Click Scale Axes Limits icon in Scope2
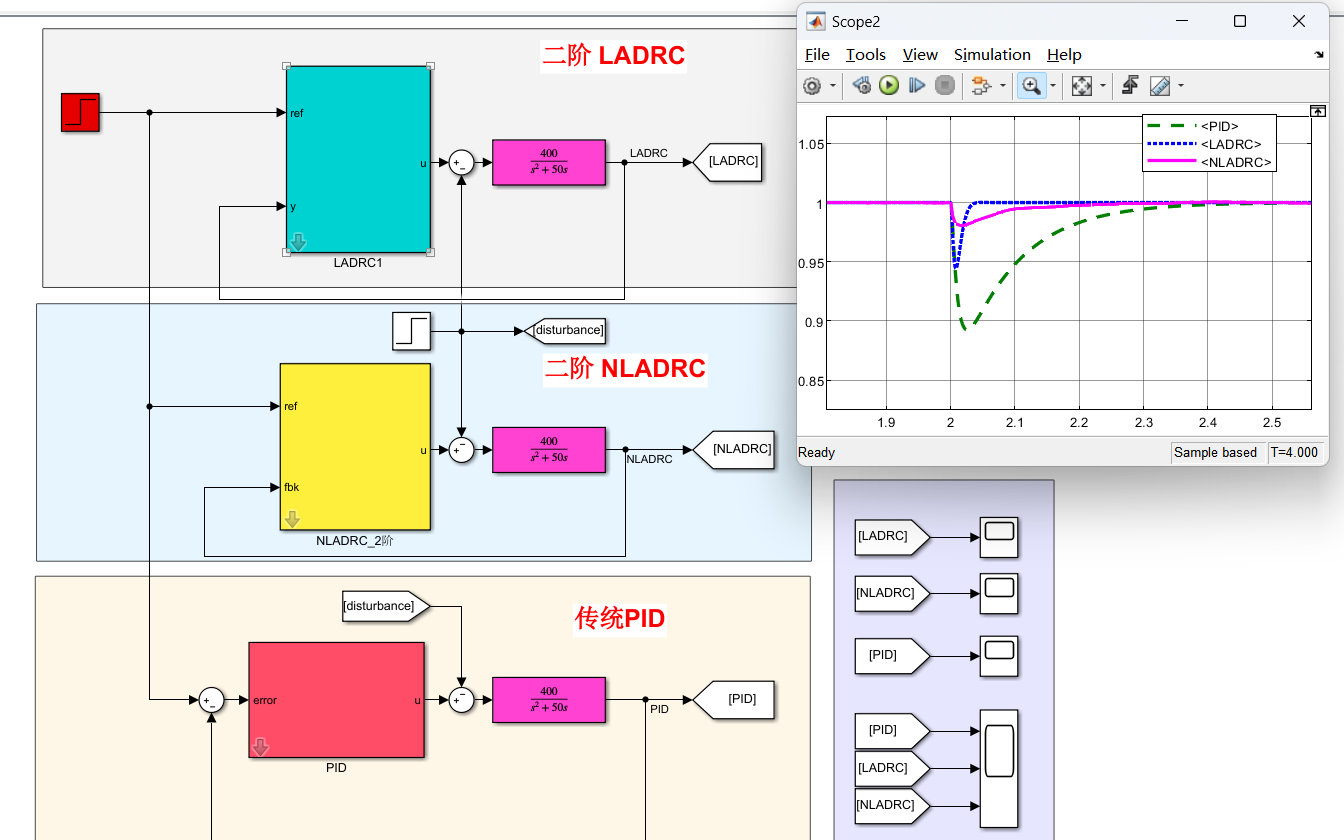Screen dimensions: 1344x840 tap(1081, 86)
